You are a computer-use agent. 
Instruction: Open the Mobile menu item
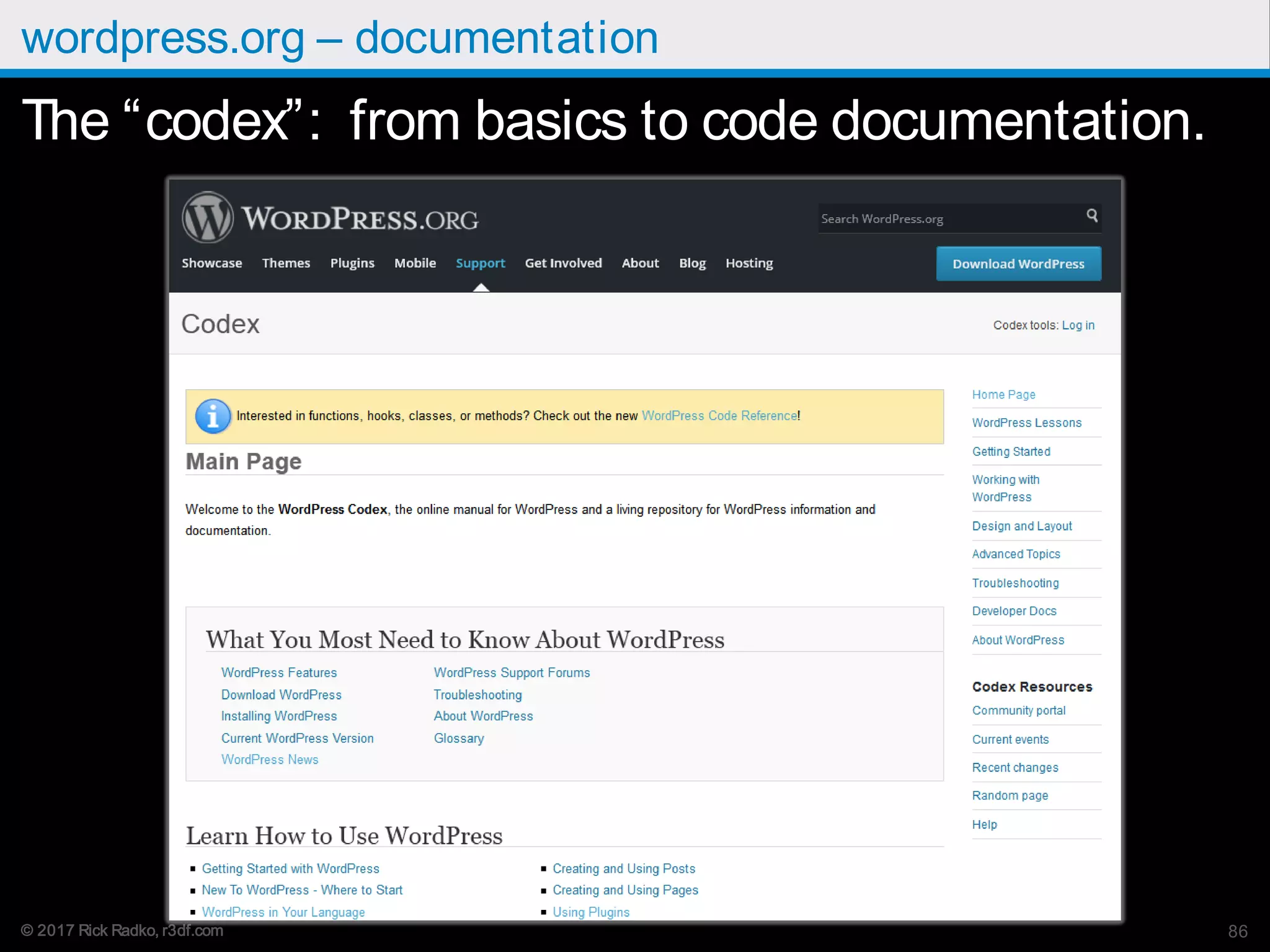pos(415,263)
